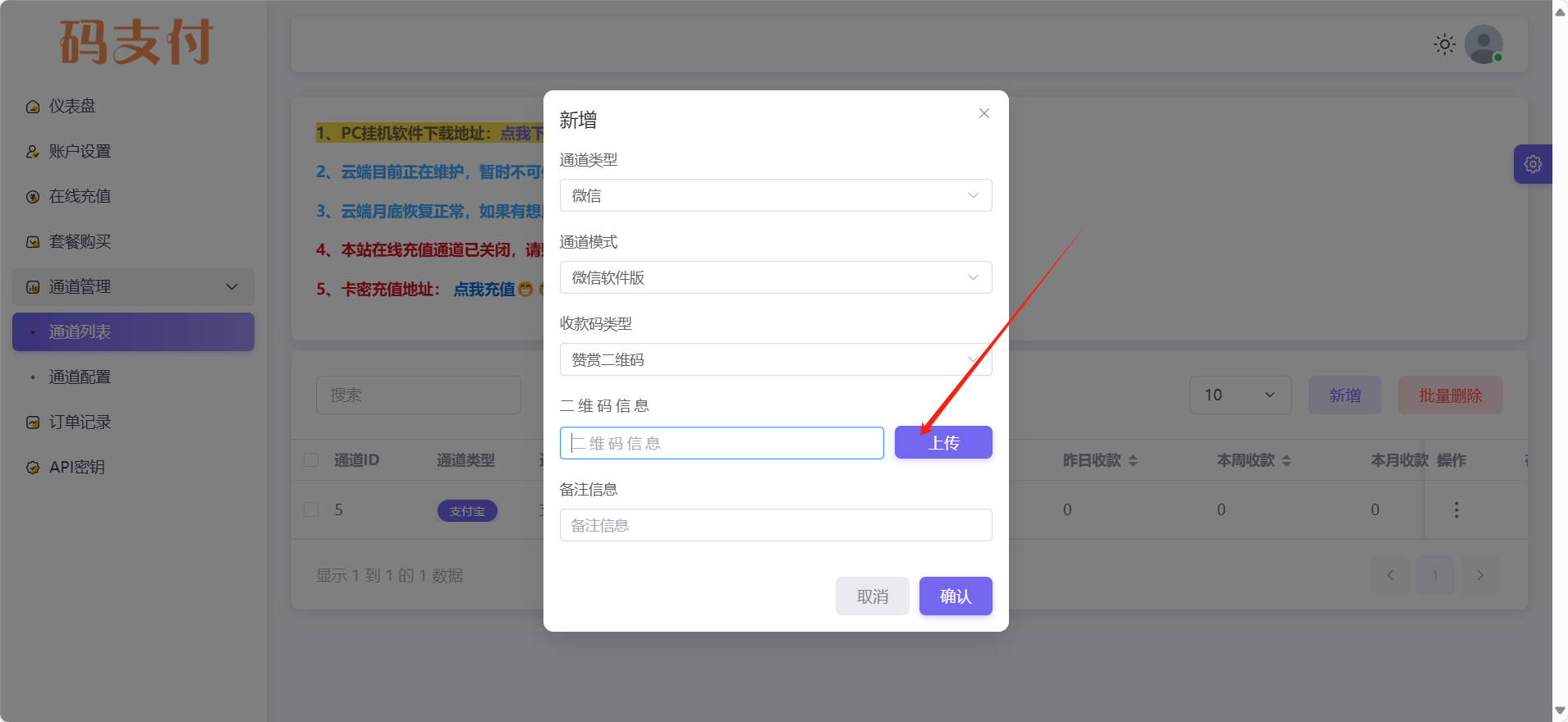
Task: Close the 新增 dialog with X
Action: coord(984,113)
